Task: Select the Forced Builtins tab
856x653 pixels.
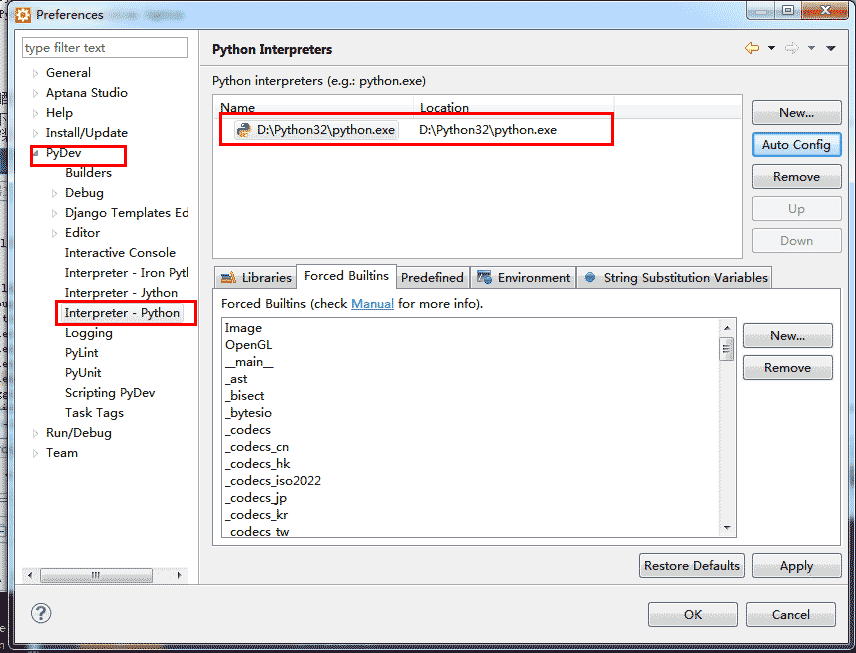Action: point(346,276)
